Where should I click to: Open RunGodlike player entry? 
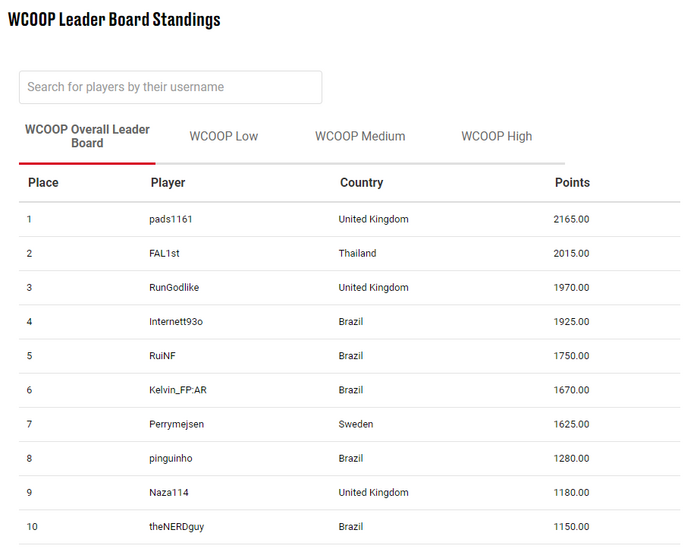pyautogui.click(x=174, y=288)
